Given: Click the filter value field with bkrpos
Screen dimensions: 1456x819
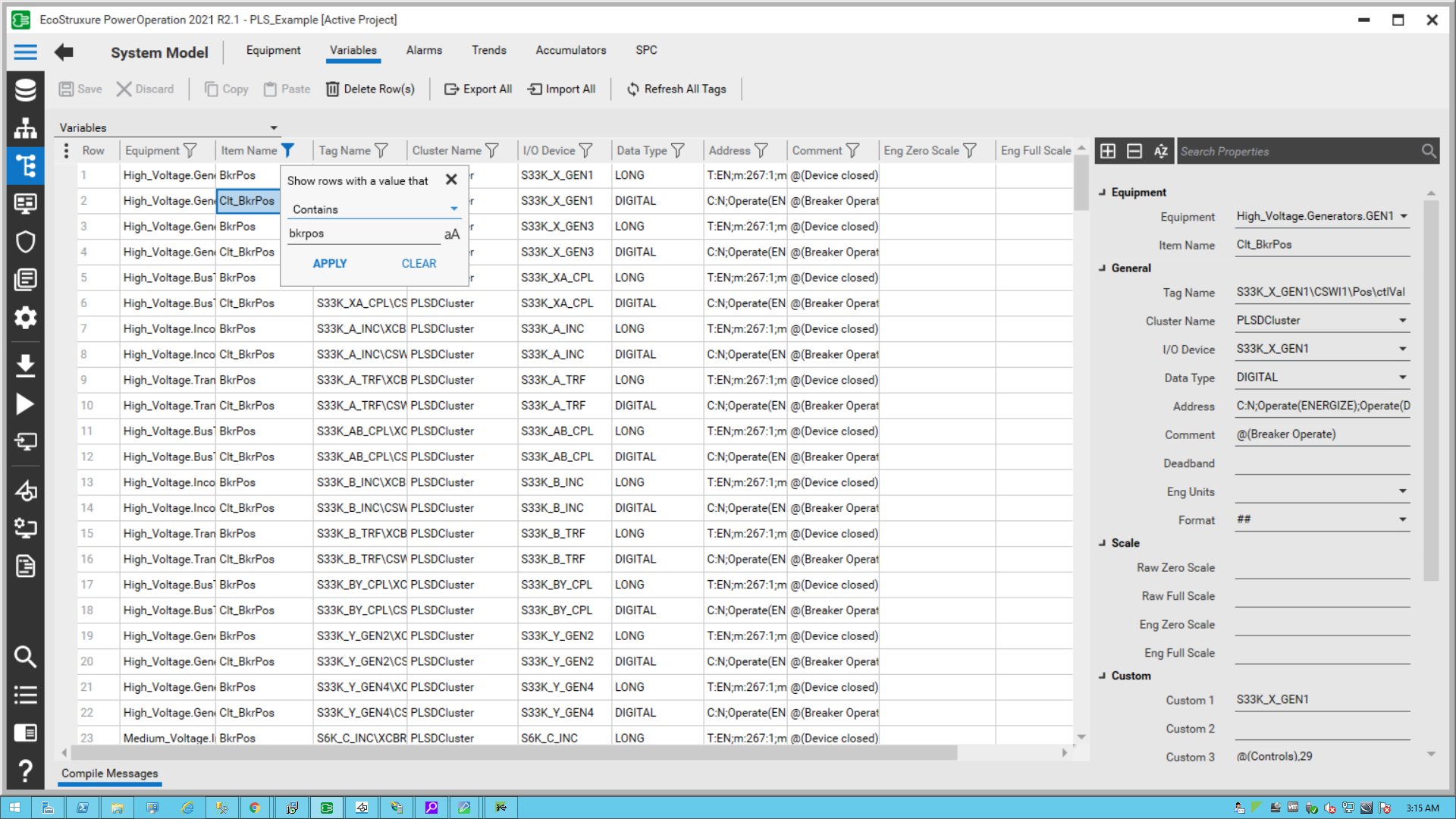Looking at the screenshot, I should (362, 234).
